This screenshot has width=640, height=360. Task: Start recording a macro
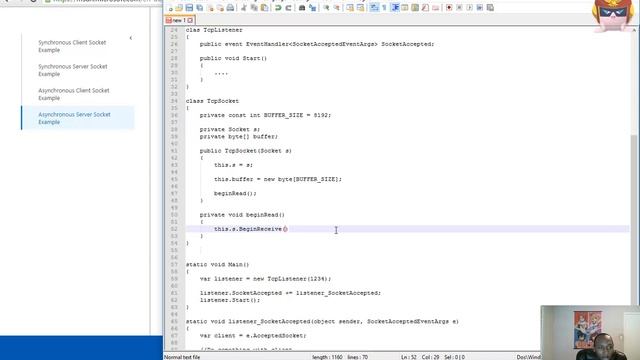click(449, 8)
